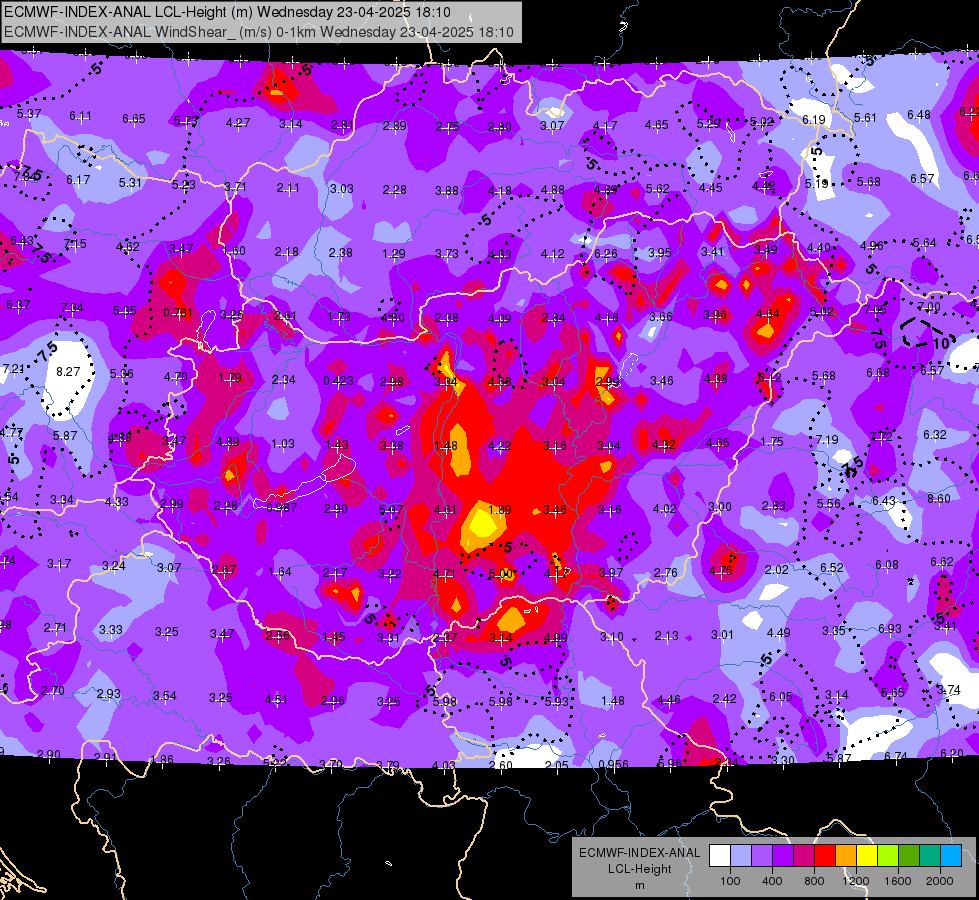Select the white legend swatch
Image resolution: width=979 pixels, height=900 pixels.
coord(720,856)
